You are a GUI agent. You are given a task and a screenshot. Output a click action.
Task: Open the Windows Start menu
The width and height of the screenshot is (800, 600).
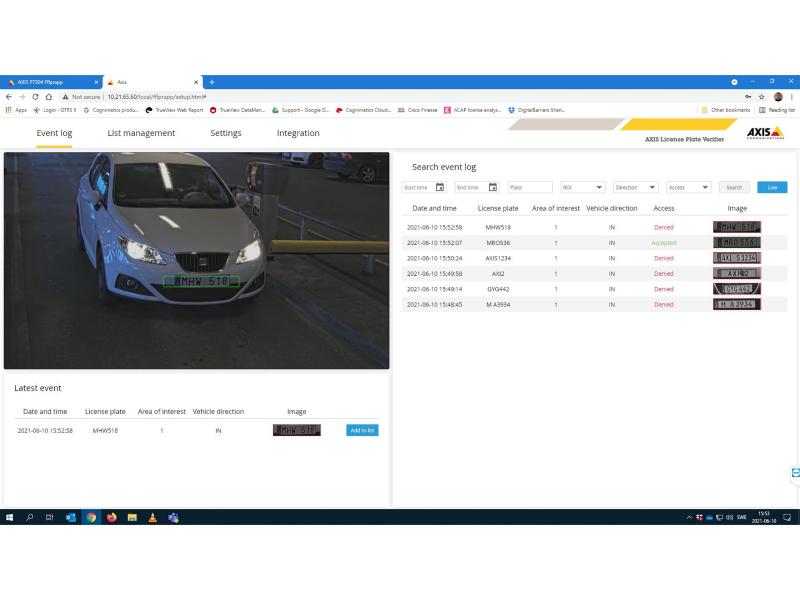click(x=9, y=518)
